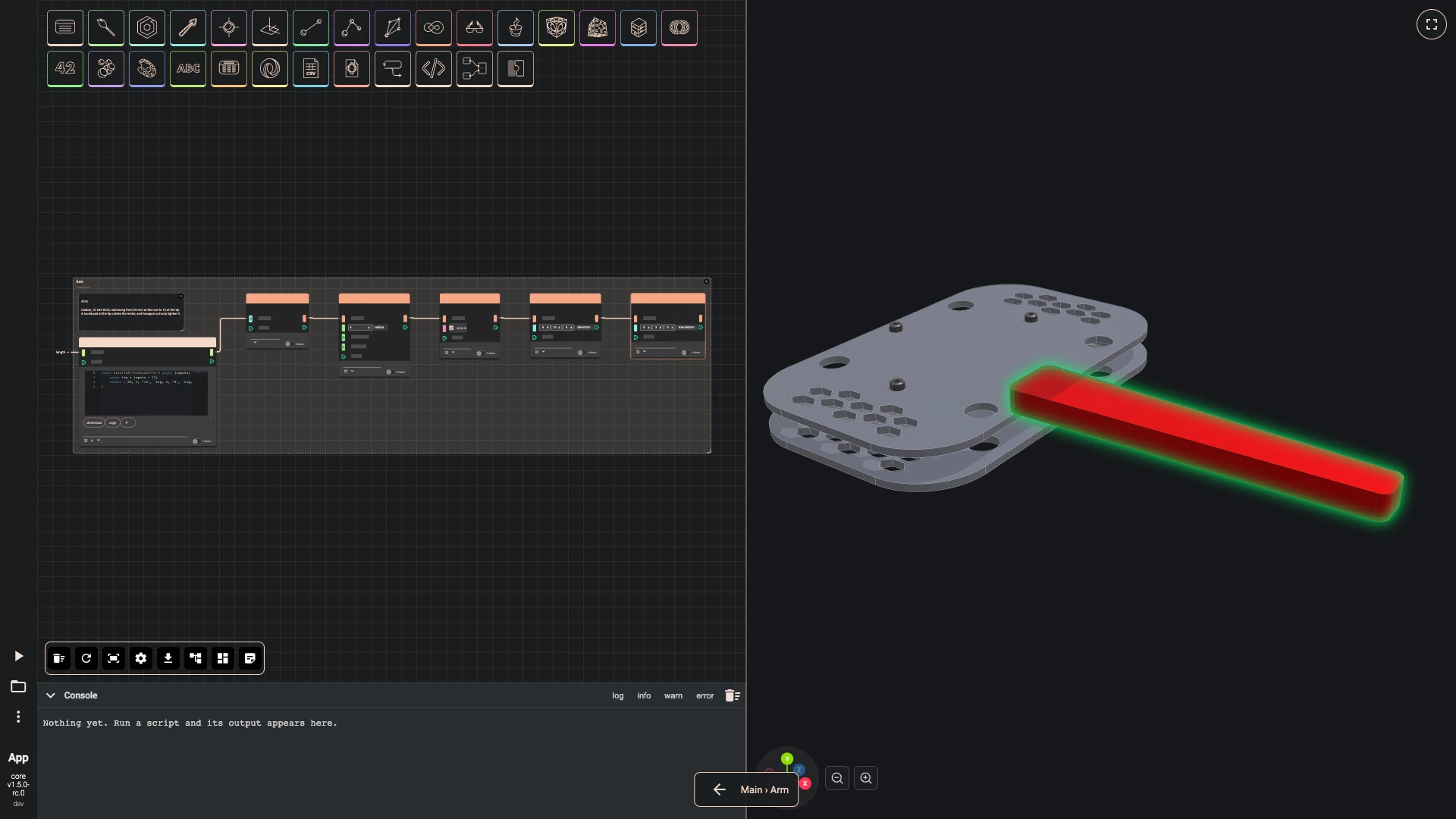Expand the translation node output chevron
The height and width of the screenshot is (819, 1456).
pyautogui.click(x=645, y=352)
